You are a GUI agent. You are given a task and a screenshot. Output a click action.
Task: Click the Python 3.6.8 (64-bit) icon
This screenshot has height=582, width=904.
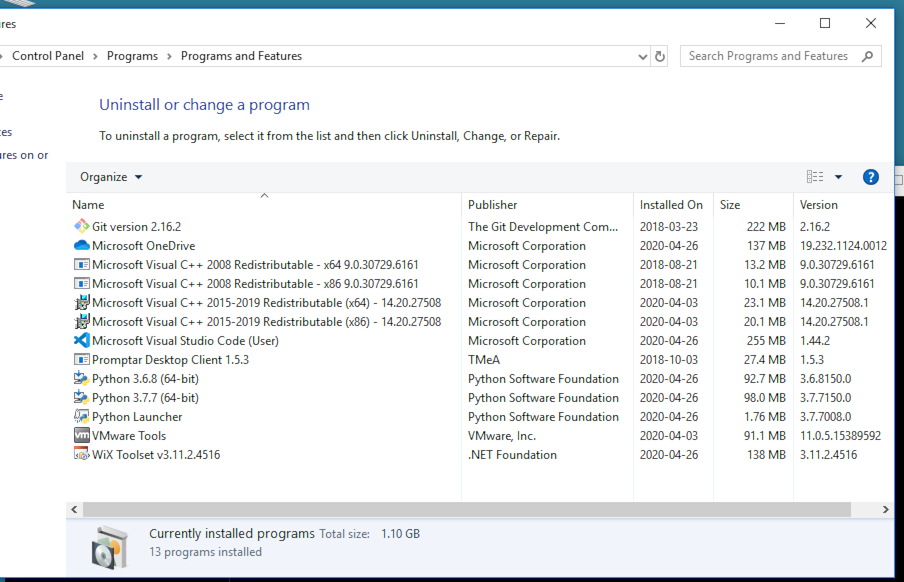[x=82, y=378]
